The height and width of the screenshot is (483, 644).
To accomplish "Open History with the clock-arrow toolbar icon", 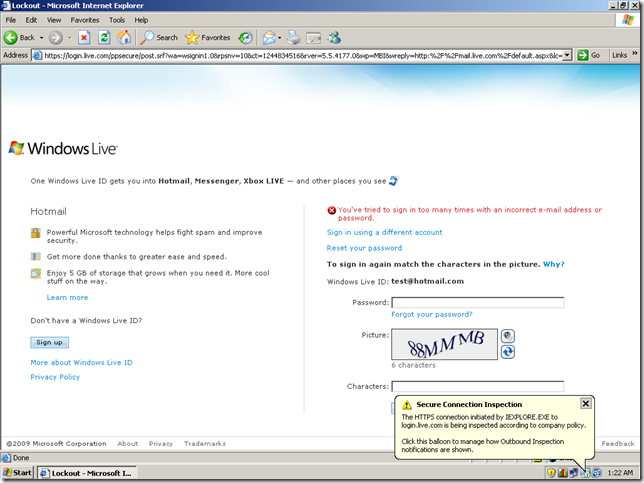I will pos(245,38).
